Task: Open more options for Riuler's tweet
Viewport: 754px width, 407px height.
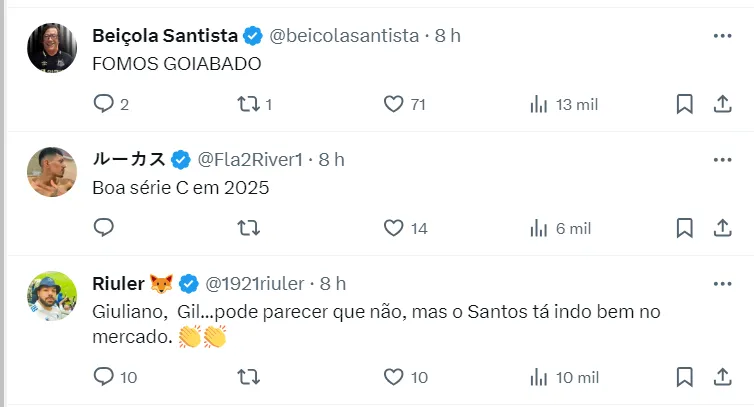Action: [722, 283]
